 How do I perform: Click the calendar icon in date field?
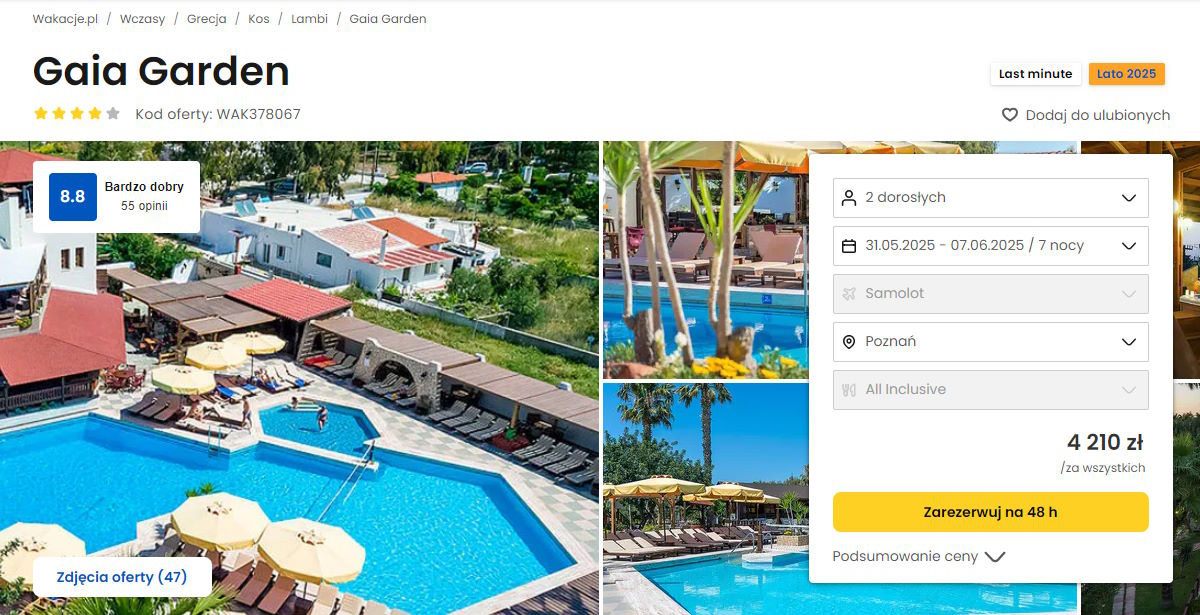849,246
